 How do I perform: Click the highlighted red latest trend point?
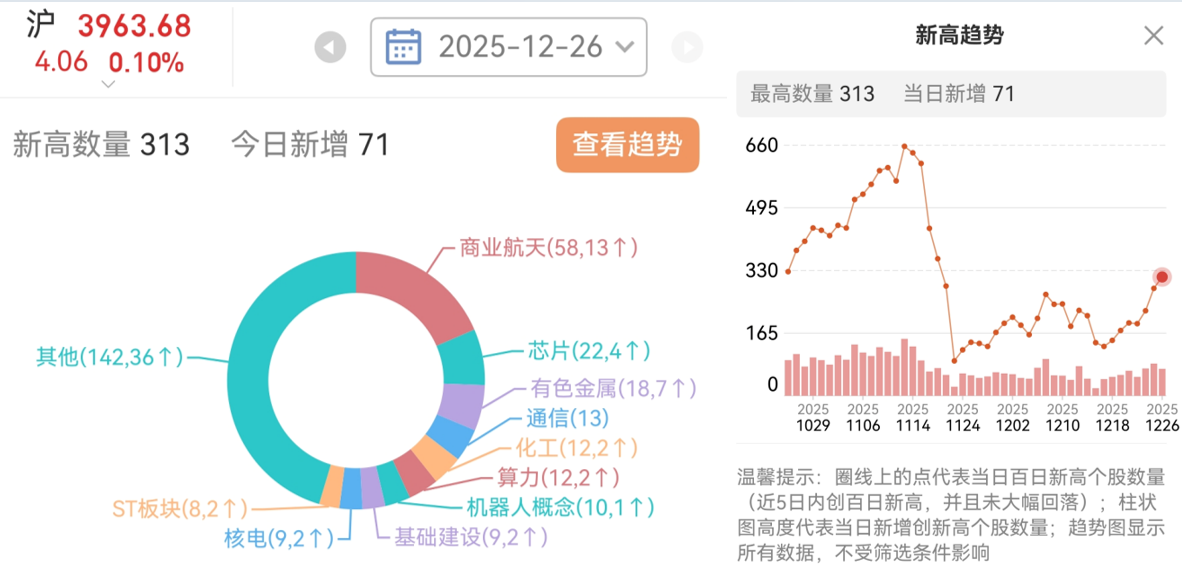pyautogui.click(x=1161, y=277)
